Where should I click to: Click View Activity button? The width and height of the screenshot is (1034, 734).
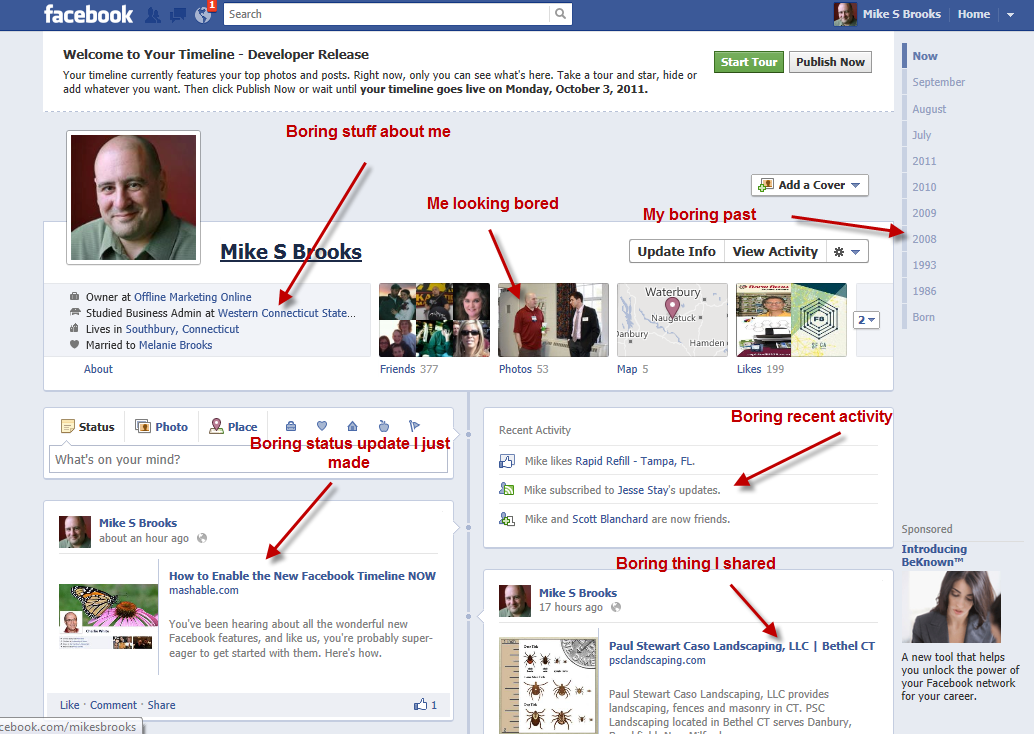pyautogui.click(x=775, y=251)
